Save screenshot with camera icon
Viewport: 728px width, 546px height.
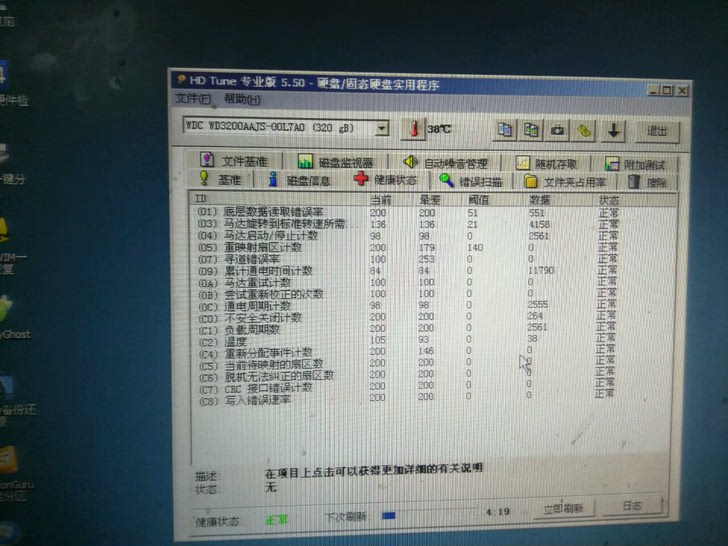point(557,131)
